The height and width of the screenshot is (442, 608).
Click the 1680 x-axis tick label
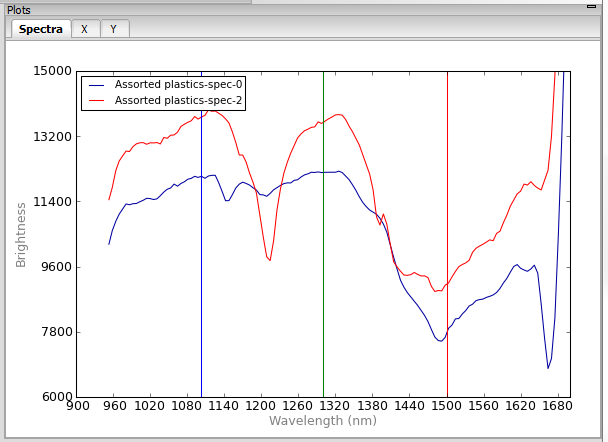coord(558,406)
